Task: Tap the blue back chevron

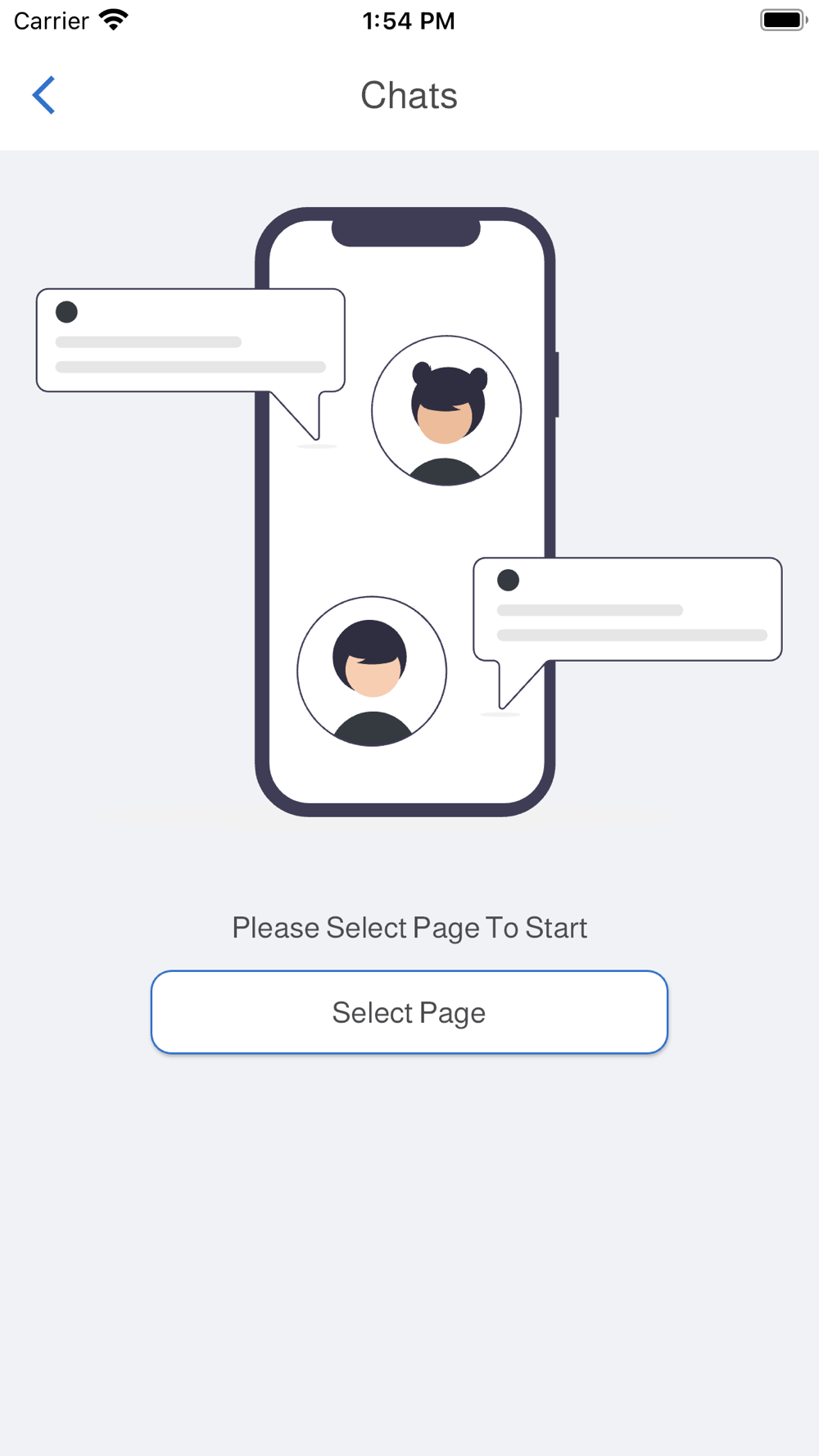Action: [44, 95]
